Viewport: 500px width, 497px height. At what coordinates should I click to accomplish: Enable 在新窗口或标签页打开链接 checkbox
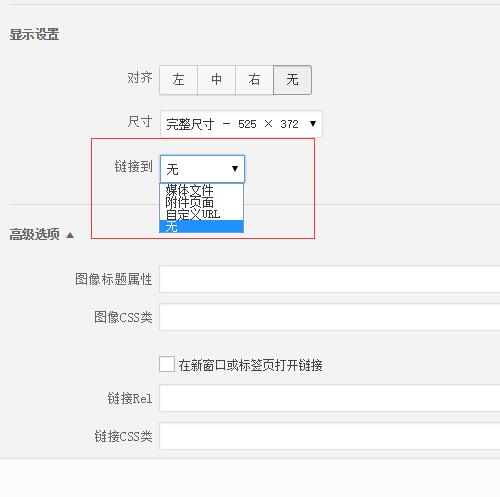click(x=167, y=364)
